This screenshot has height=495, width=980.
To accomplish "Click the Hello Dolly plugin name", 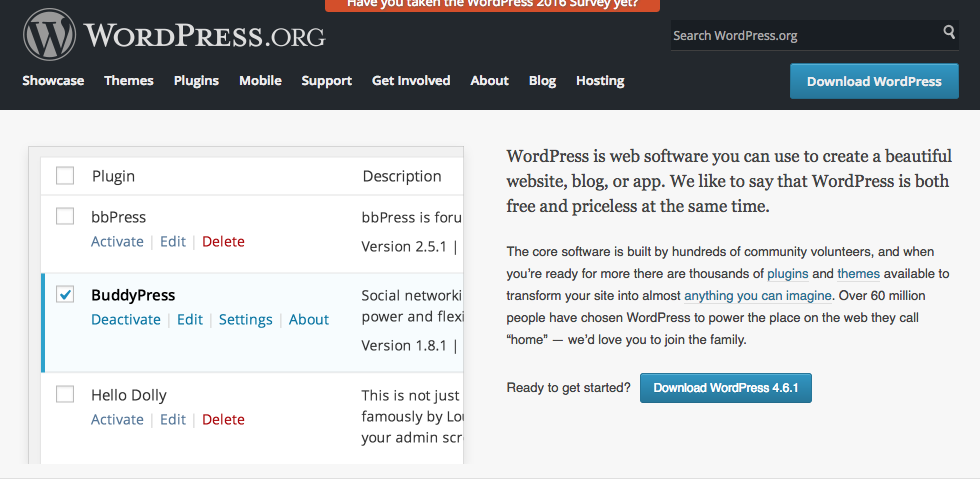I will click(x=129, y=395).
